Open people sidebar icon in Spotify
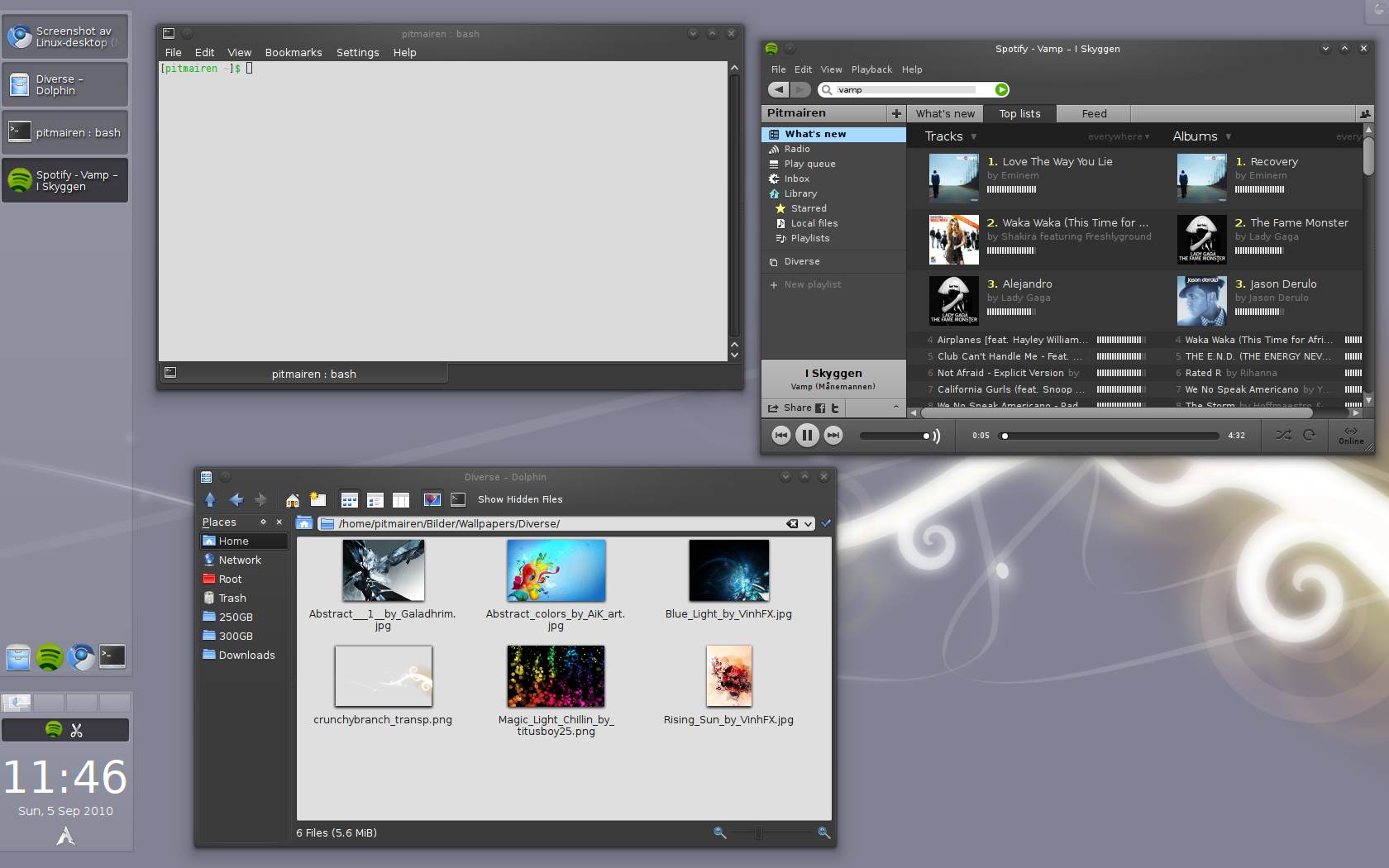 pyautogui.click(x=1365, y=113)
